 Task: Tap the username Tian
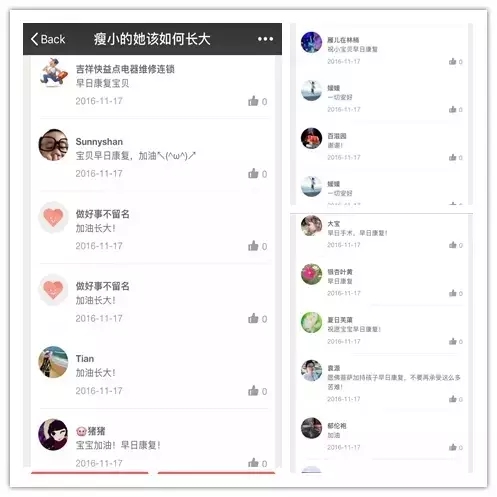(x=85, y=359)
